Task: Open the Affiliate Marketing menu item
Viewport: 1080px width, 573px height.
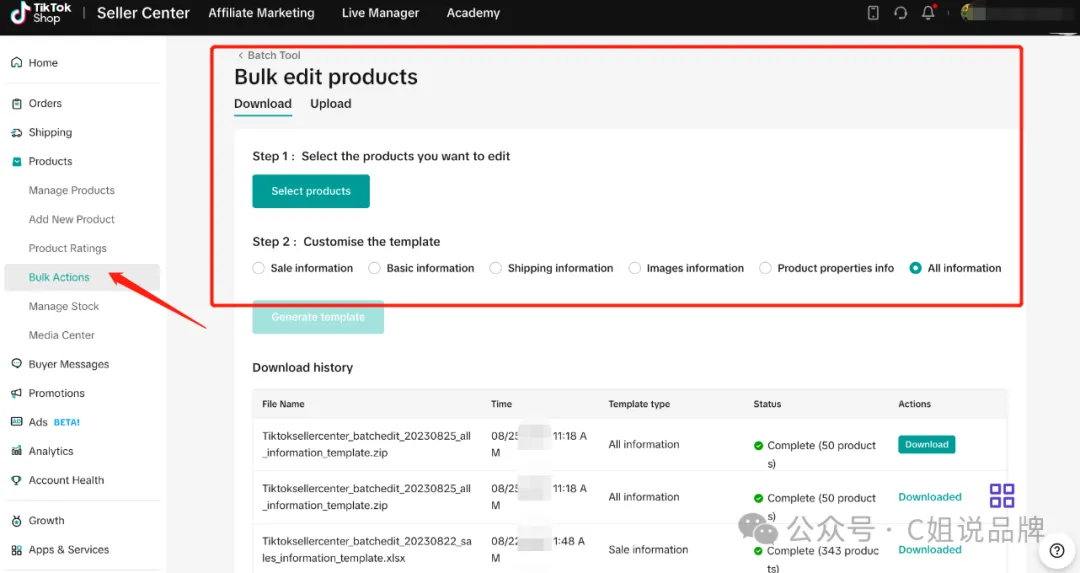Action: pos(261,12)
